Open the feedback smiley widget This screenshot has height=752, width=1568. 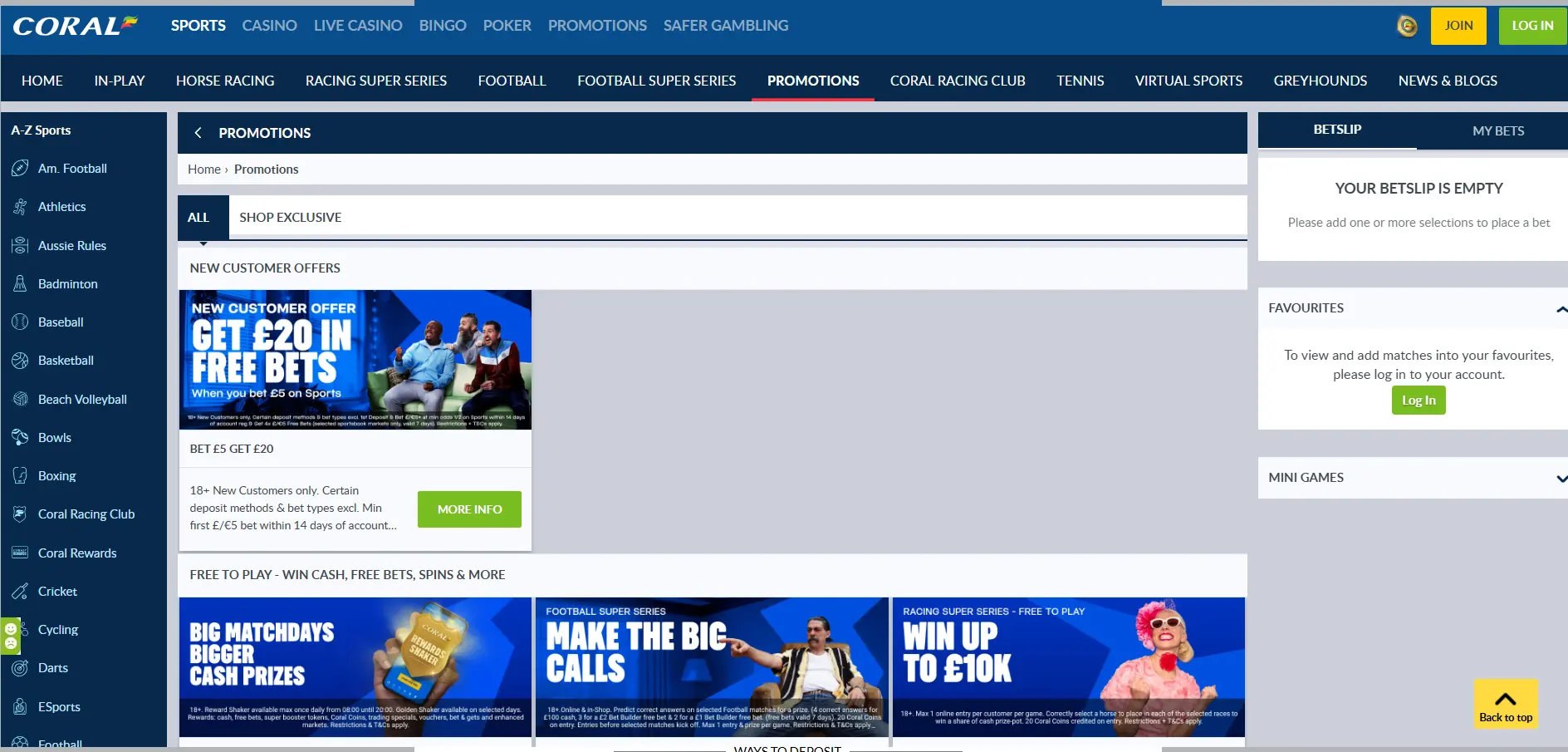(x=10, y=636)
